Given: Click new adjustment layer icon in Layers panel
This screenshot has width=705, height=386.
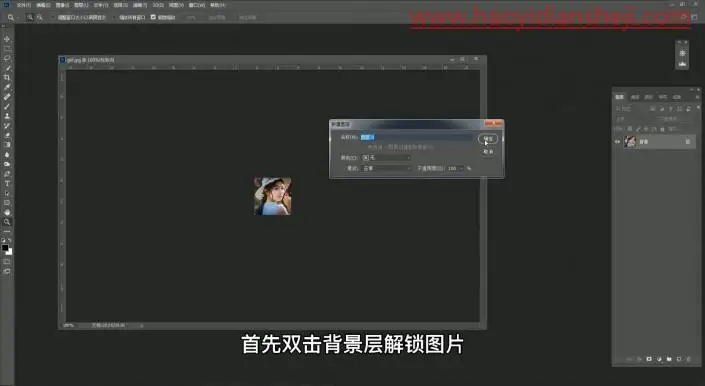Looking at the screenshot, I should coord(659,359).
